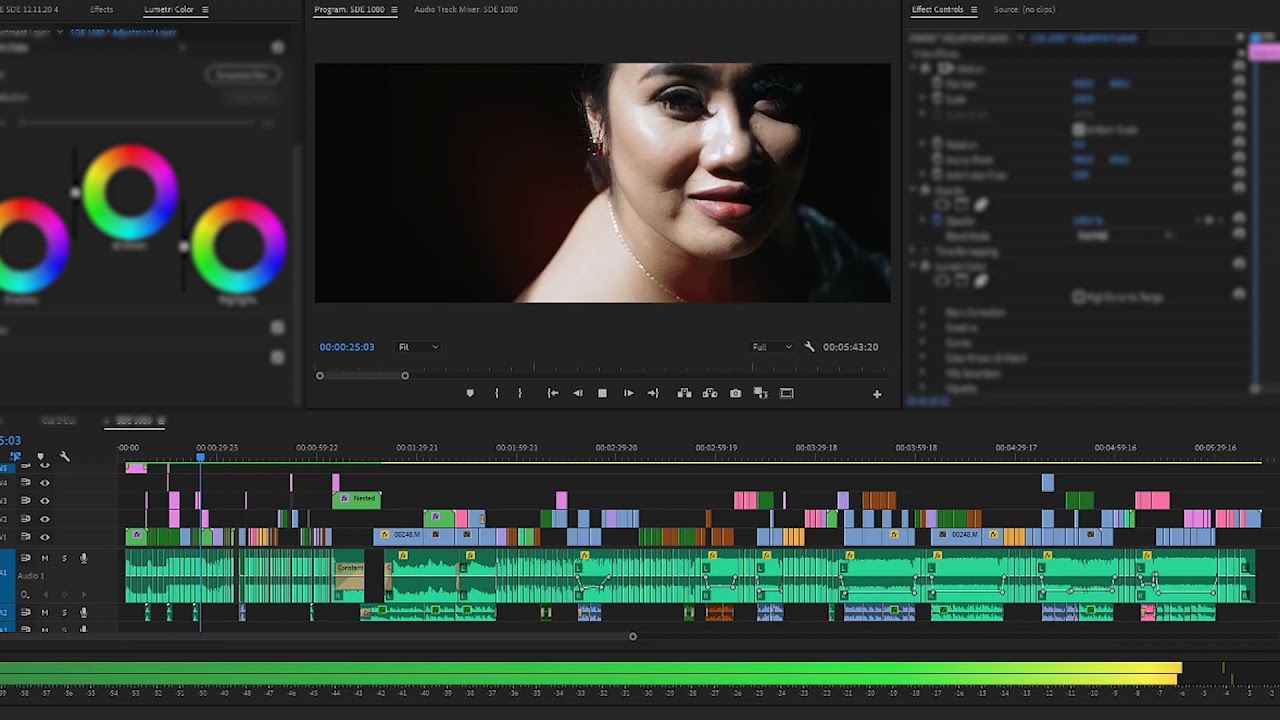This screenshot has height=720, width=1280.
Task: Open the Fit zoom level dropdown
Action: (418, 347)
